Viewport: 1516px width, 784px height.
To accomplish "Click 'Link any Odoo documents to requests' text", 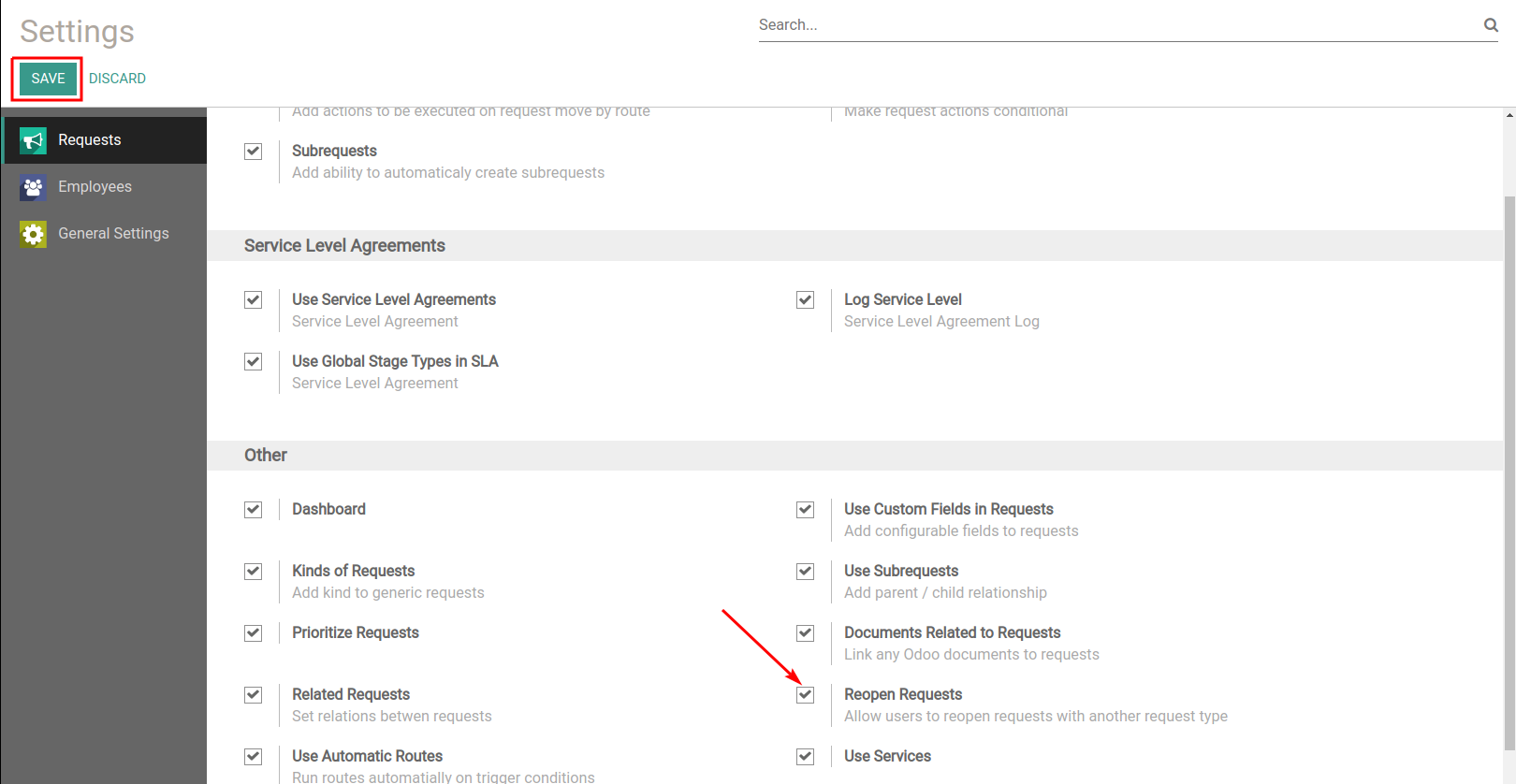I will click(x=971, y=655).
